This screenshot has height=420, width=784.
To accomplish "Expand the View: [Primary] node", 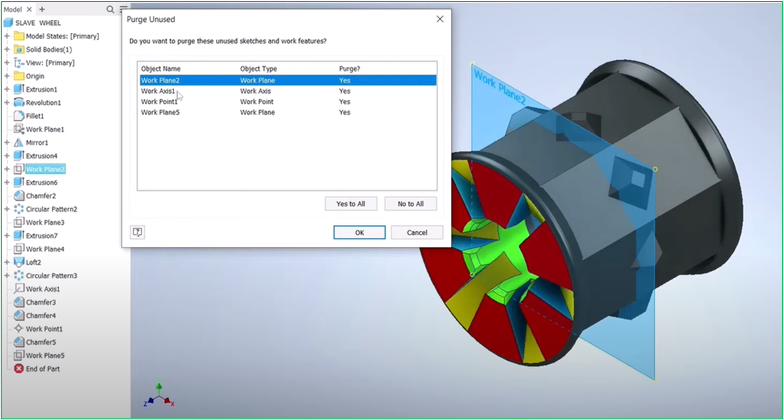I will coord(7,62).
